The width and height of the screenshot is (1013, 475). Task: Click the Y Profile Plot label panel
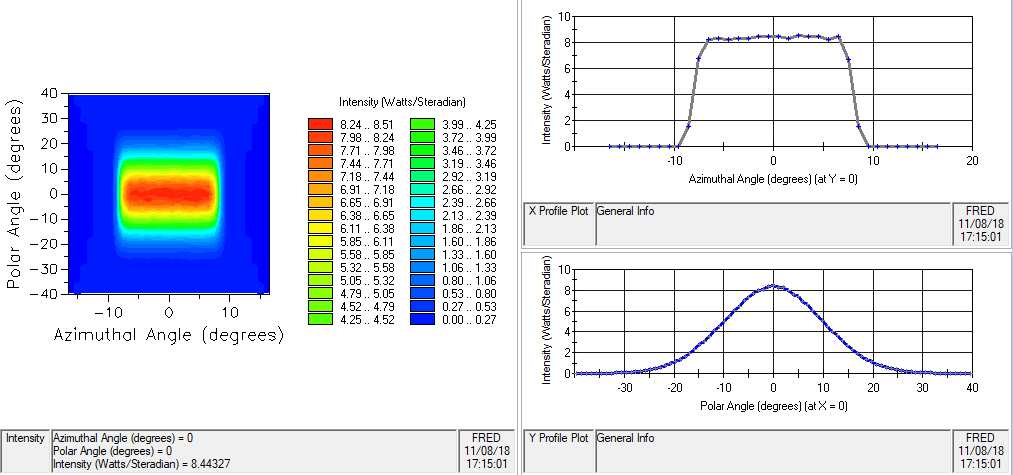(558, 451)
